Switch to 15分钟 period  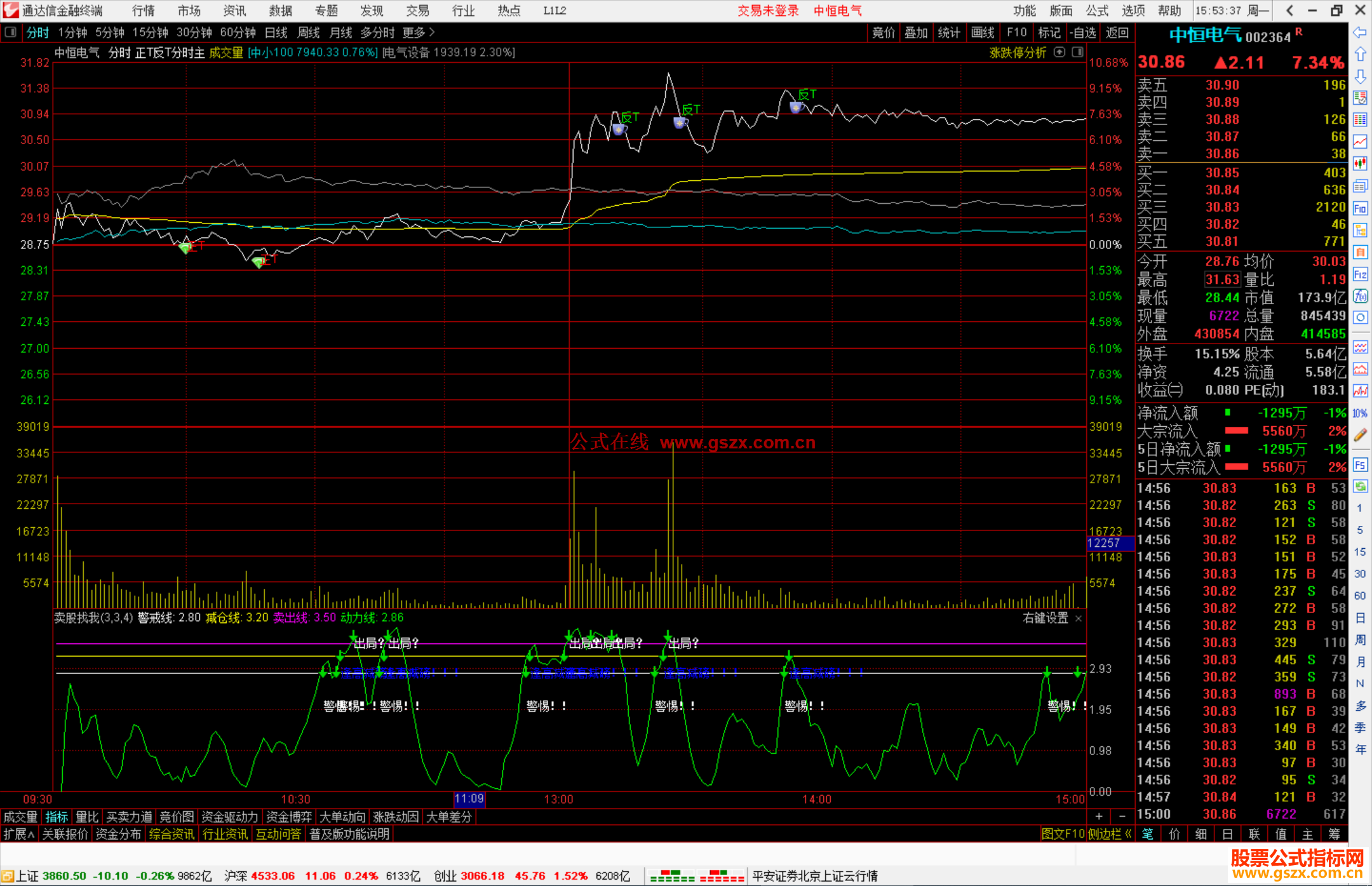[151, 32]
